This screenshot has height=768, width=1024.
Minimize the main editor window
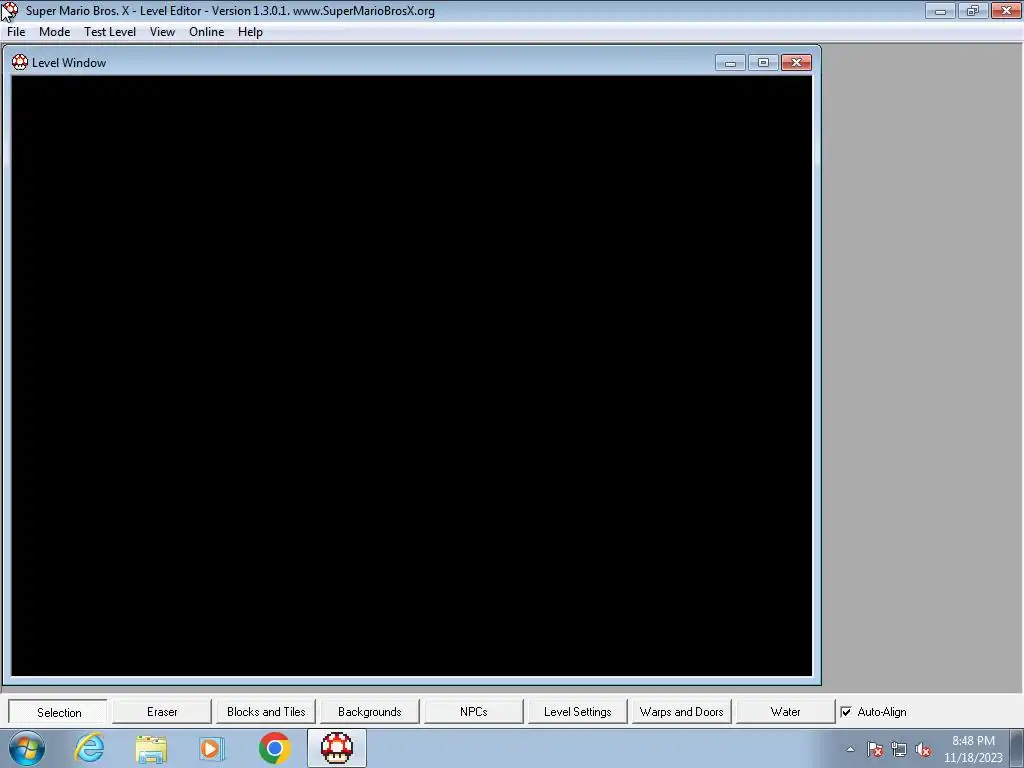pyautogui.click(x=940, y=10)
